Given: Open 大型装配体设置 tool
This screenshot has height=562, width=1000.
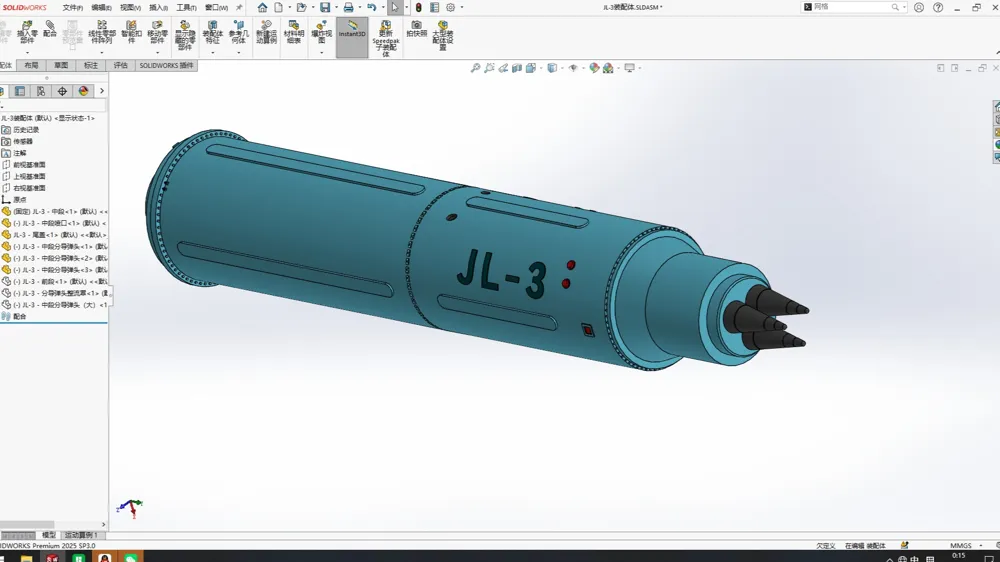Looking at the screenshot, I should point(443,35).
